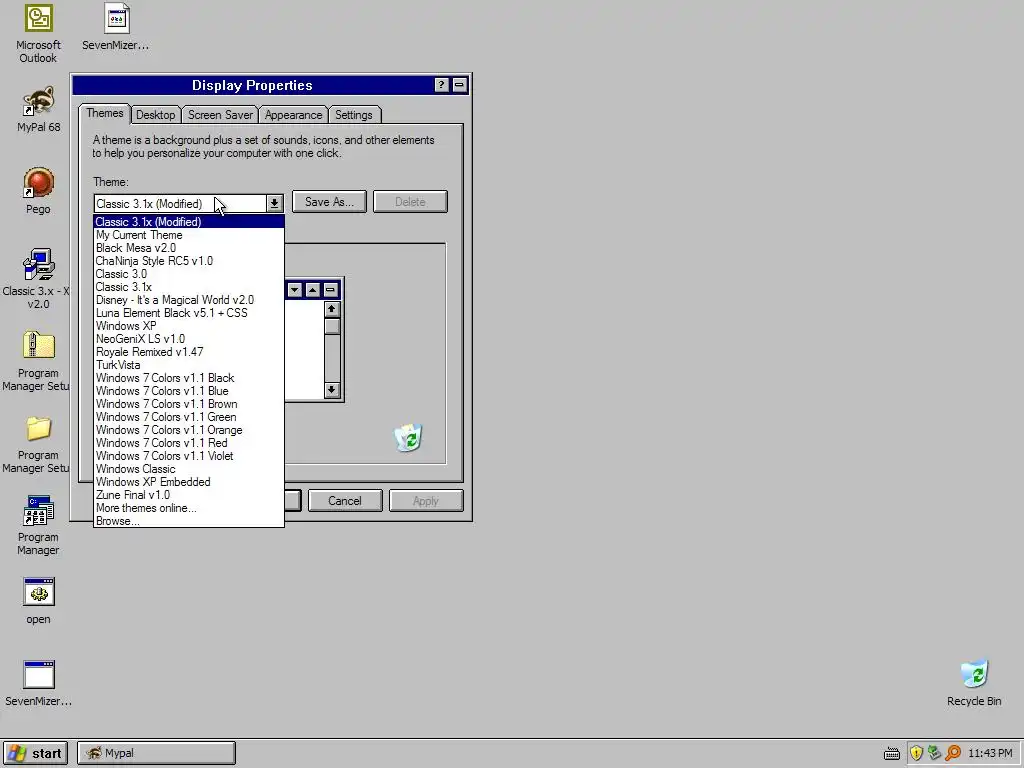Click the Cancel button
This screenshot has height=768, width=1024.
(345, 501)
